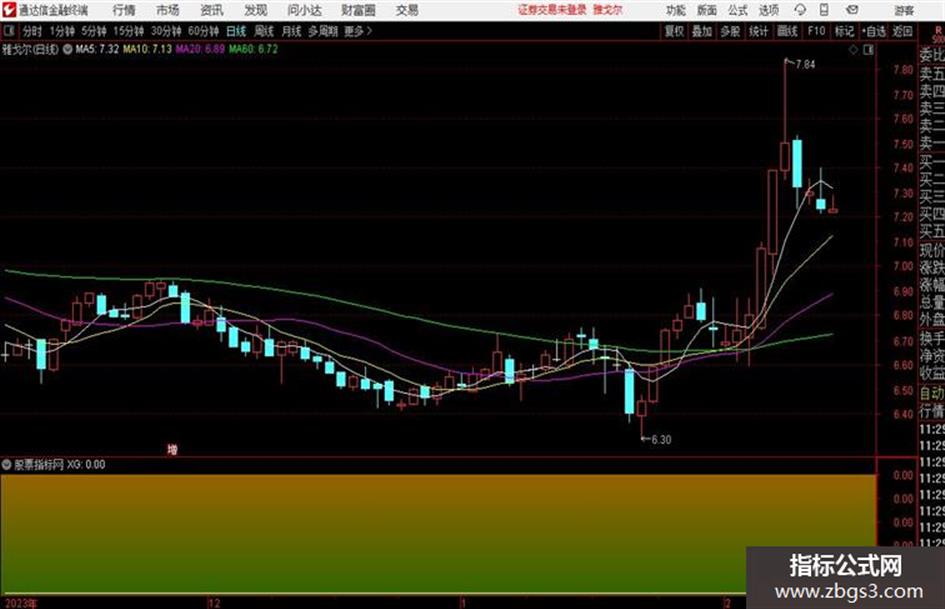The height and width of the screenshot is (609, 945).
Task: Toggle the side panel icon next to the diamond
Action: click(868, 50)
